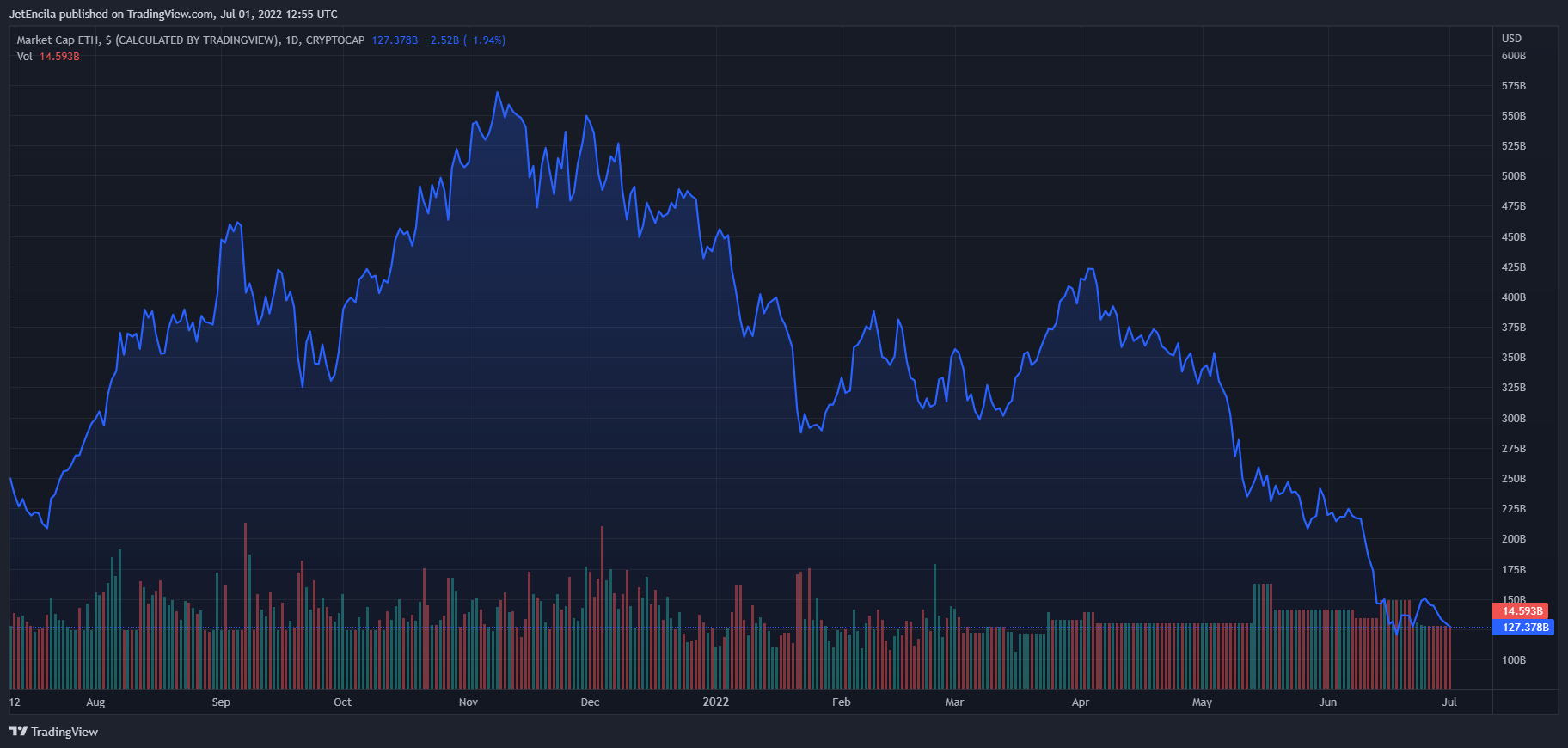Click the 2022 year marker on the time axis
The image size is (1568, 748).
tap(715, 702)
